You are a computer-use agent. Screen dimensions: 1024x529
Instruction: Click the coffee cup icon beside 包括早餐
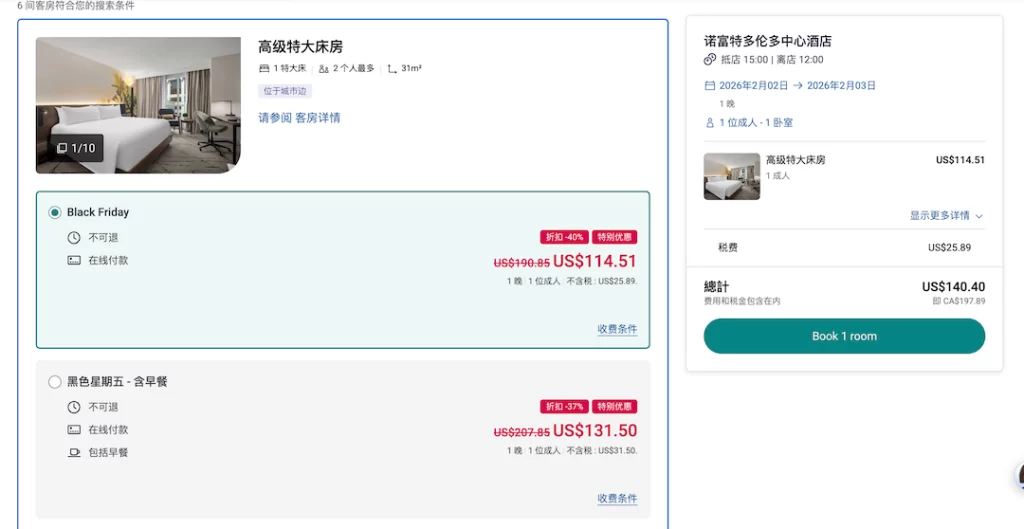pos(74,452)
